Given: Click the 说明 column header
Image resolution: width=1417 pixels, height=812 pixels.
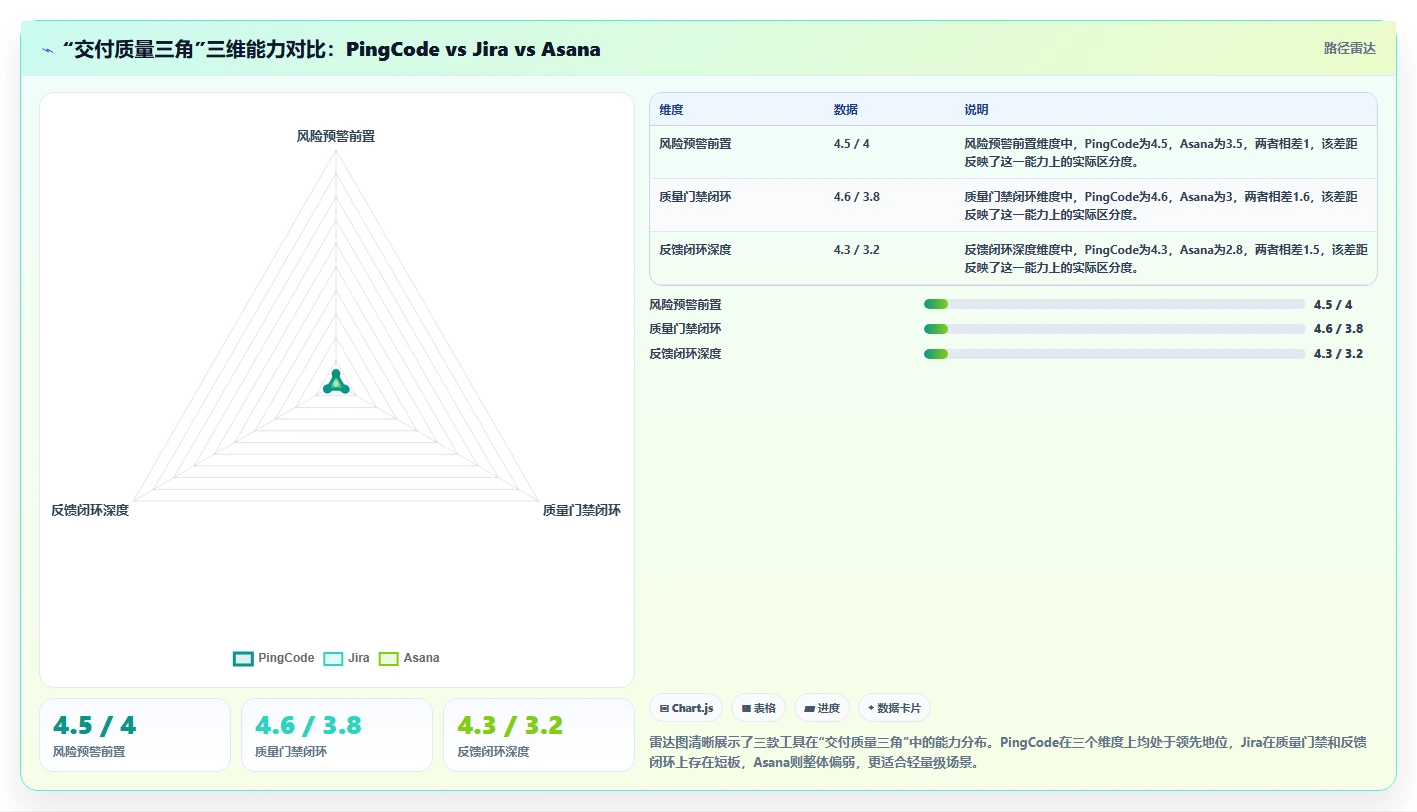Looking at the screenshot, I should point(976,110).
